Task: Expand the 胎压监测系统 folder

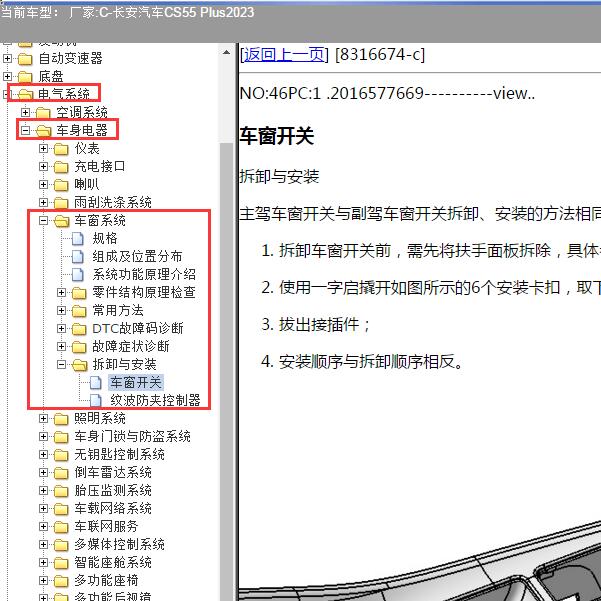Action: 43,491
